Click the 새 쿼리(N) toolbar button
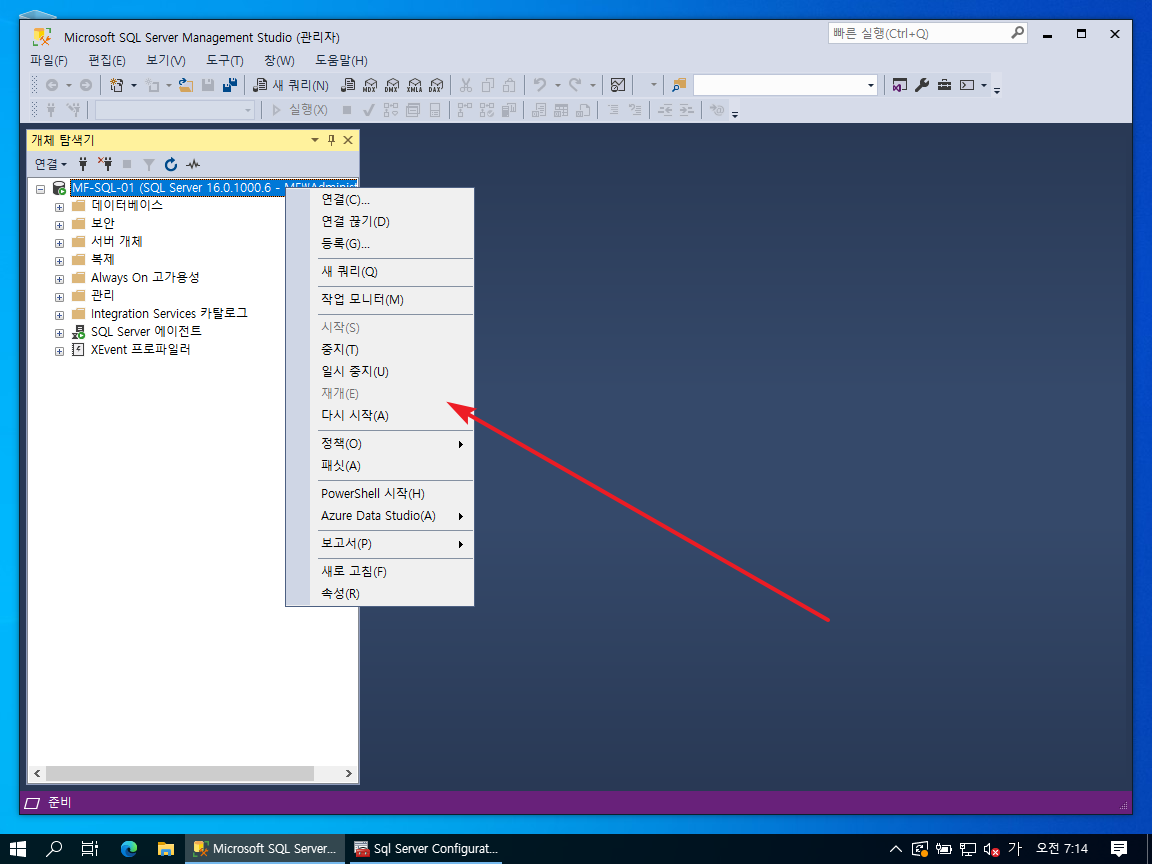 point(292,85)
